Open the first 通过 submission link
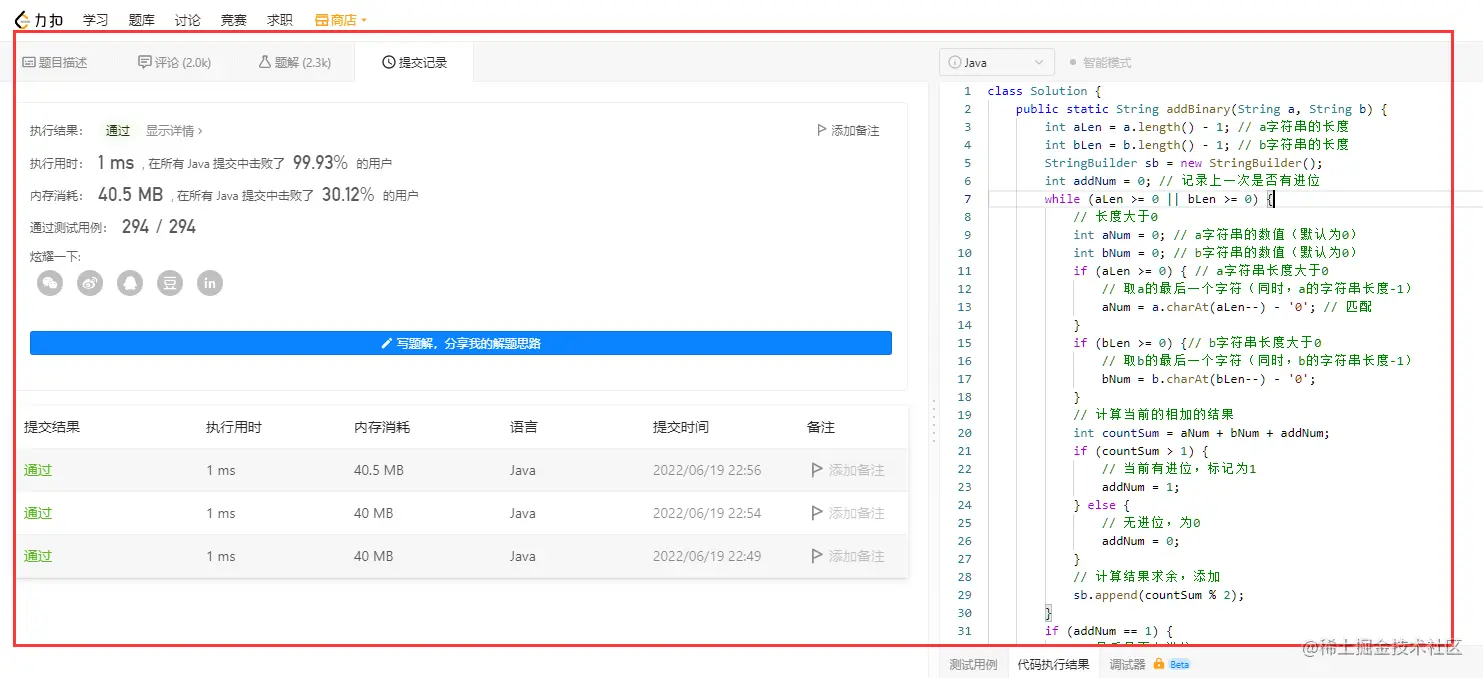Viewport: 1483px width, 678px height. click(x=37, y=469)
